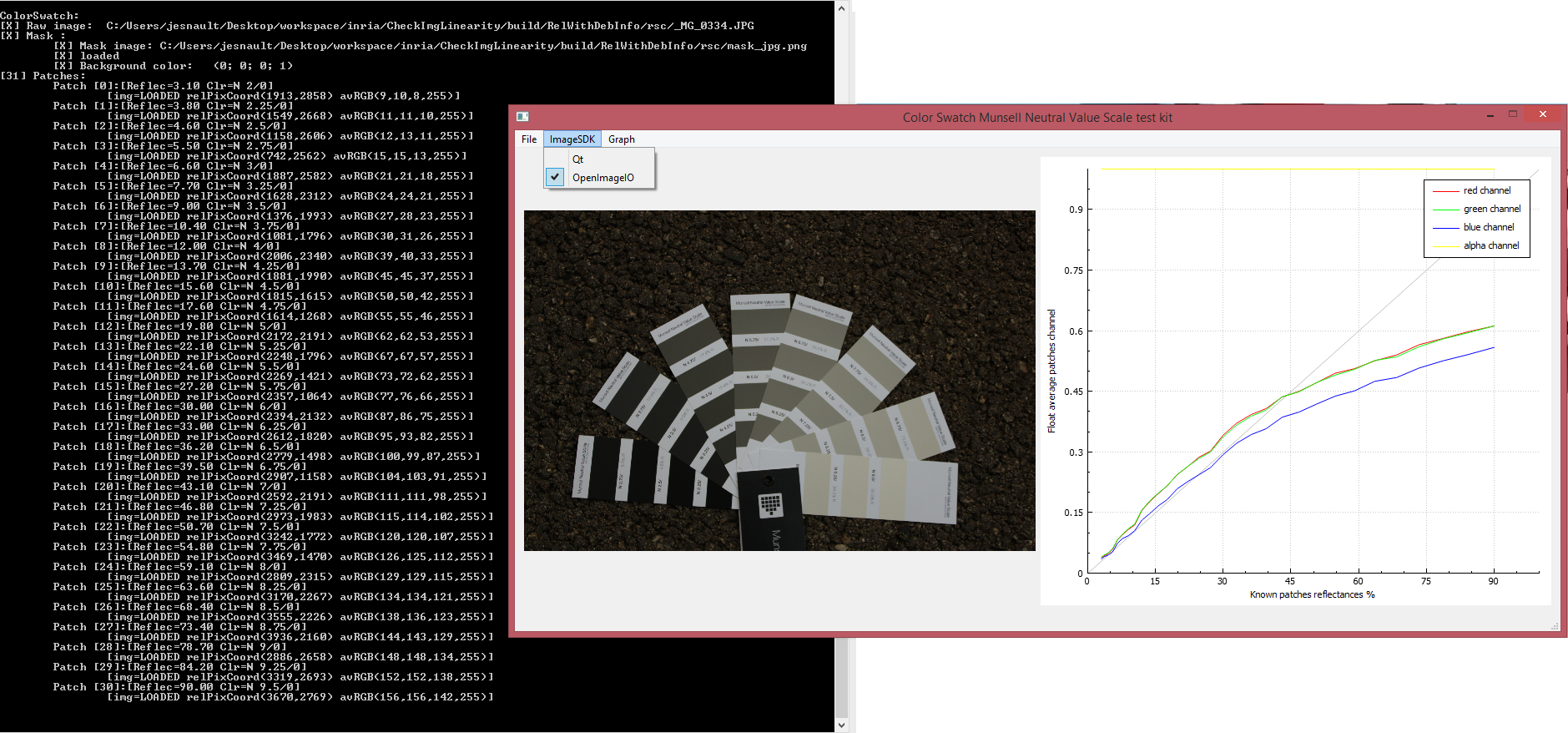
Task: Click console Mask image path mask_jpg.png
Action: [483, 46]
